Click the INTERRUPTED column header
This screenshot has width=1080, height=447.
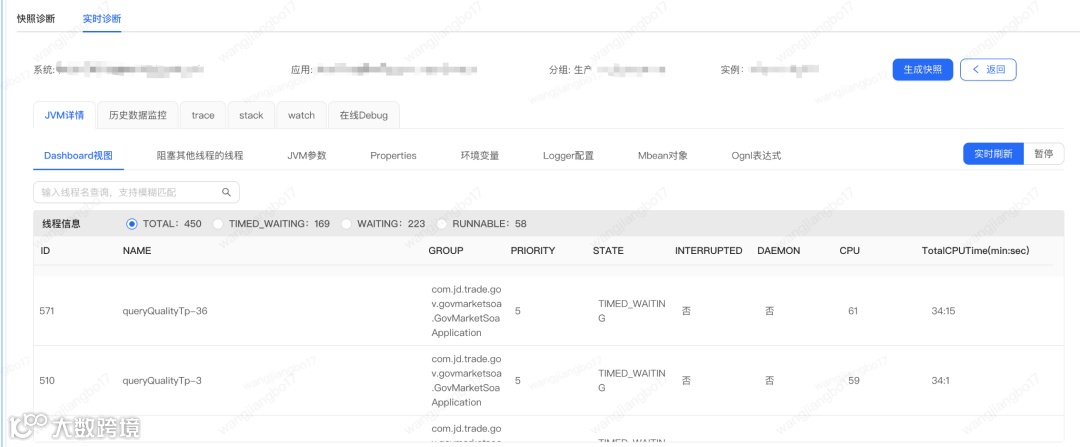tap(709, 251)
